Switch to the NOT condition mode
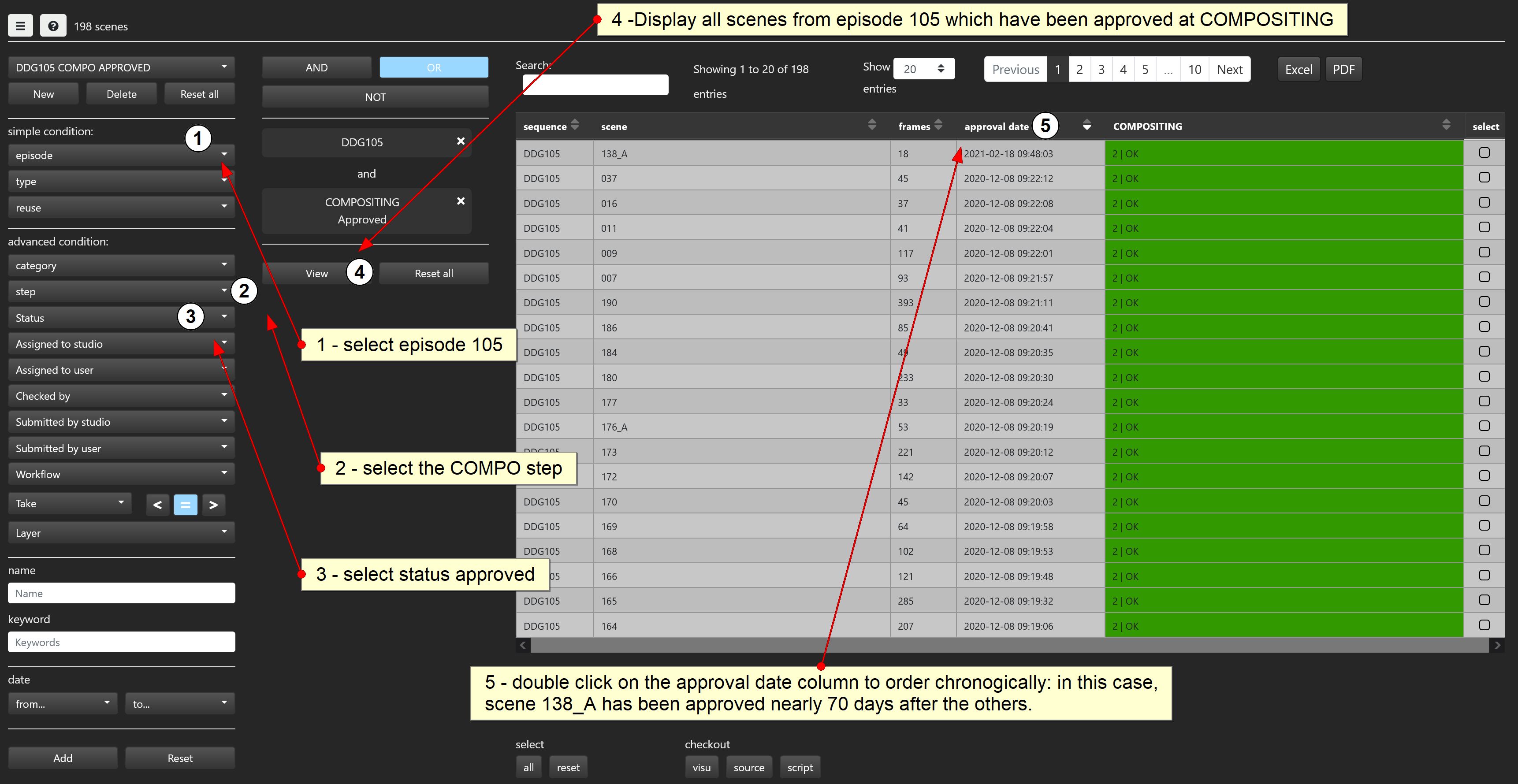The width and height of the screenshot is (1518, 784). coord(375,96)
